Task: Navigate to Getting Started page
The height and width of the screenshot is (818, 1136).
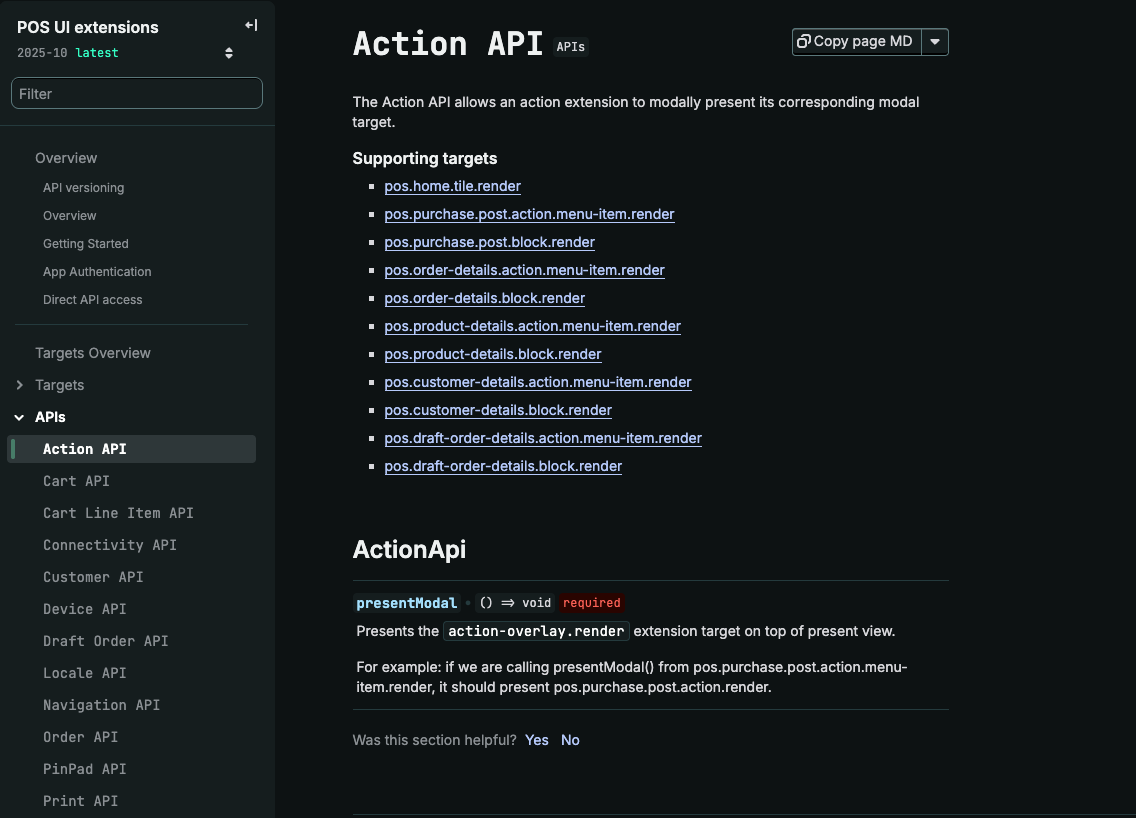Action: [85, 244]
